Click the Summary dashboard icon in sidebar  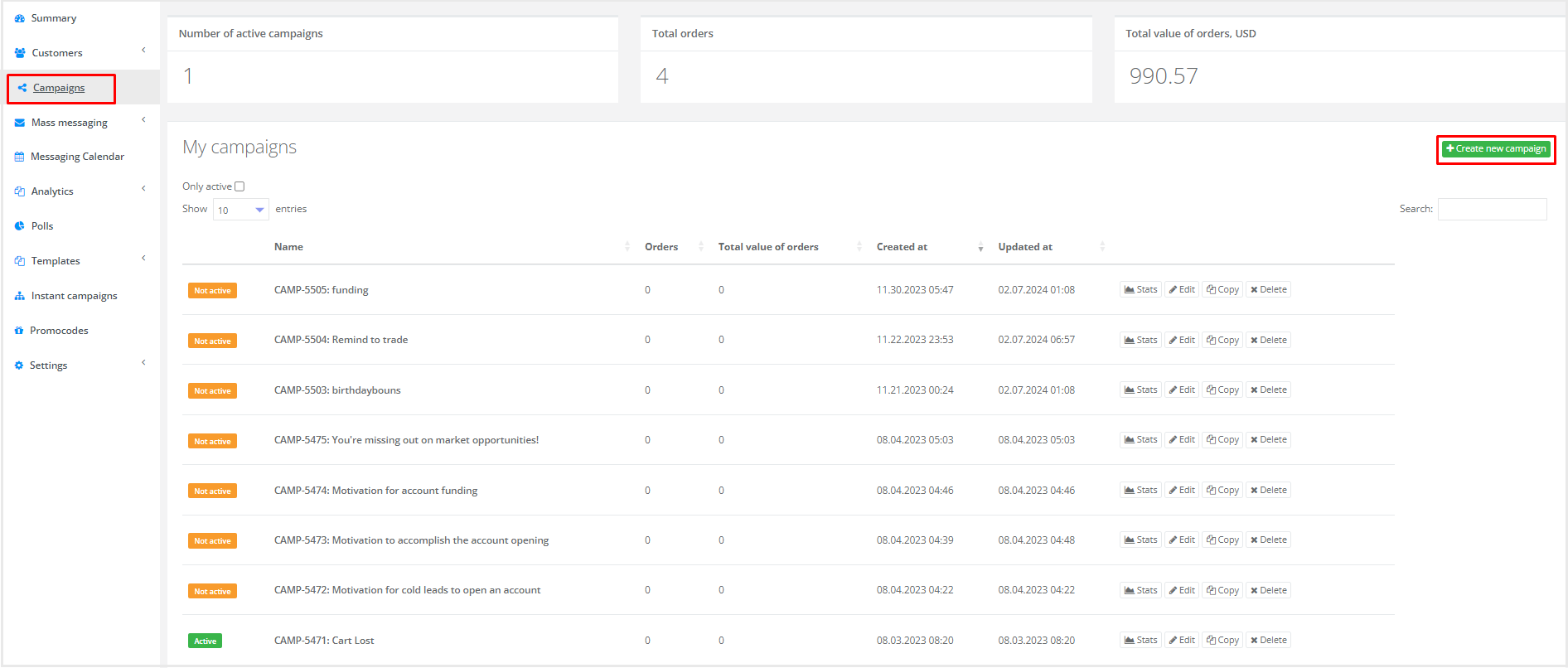(x=19, y=18)
